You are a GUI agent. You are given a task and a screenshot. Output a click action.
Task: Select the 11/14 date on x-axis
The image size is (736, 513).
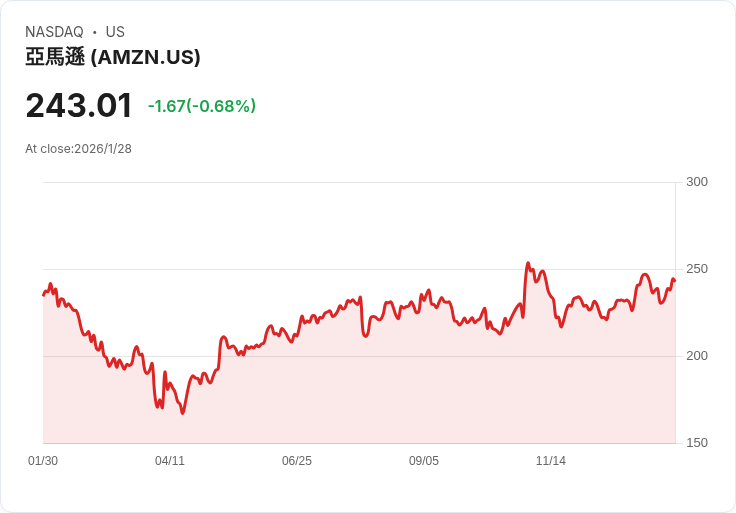pyautogui.click(x=551, y=461)
